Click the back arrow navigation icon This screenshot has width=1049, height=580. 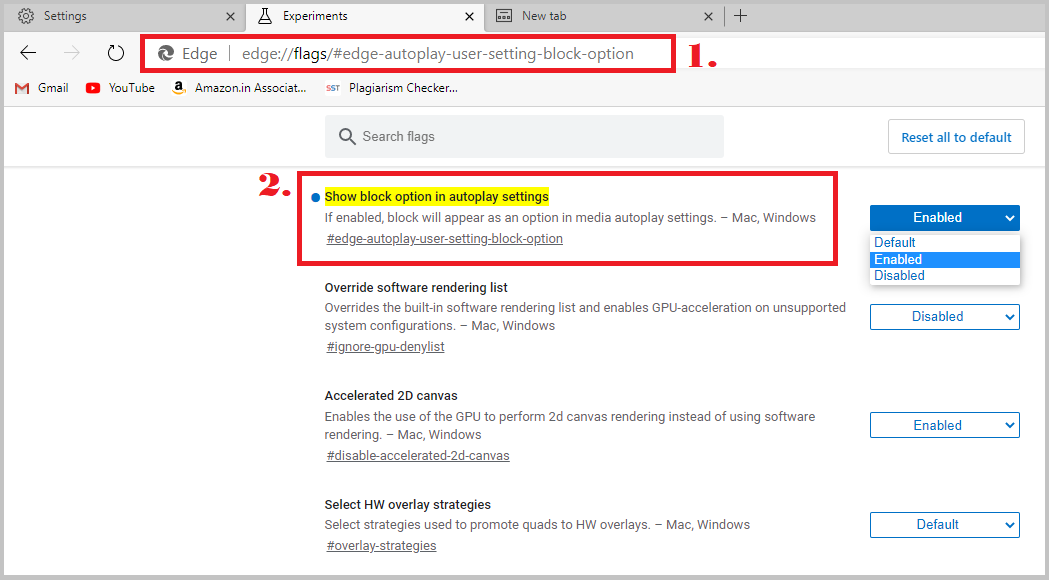(27, 53)
